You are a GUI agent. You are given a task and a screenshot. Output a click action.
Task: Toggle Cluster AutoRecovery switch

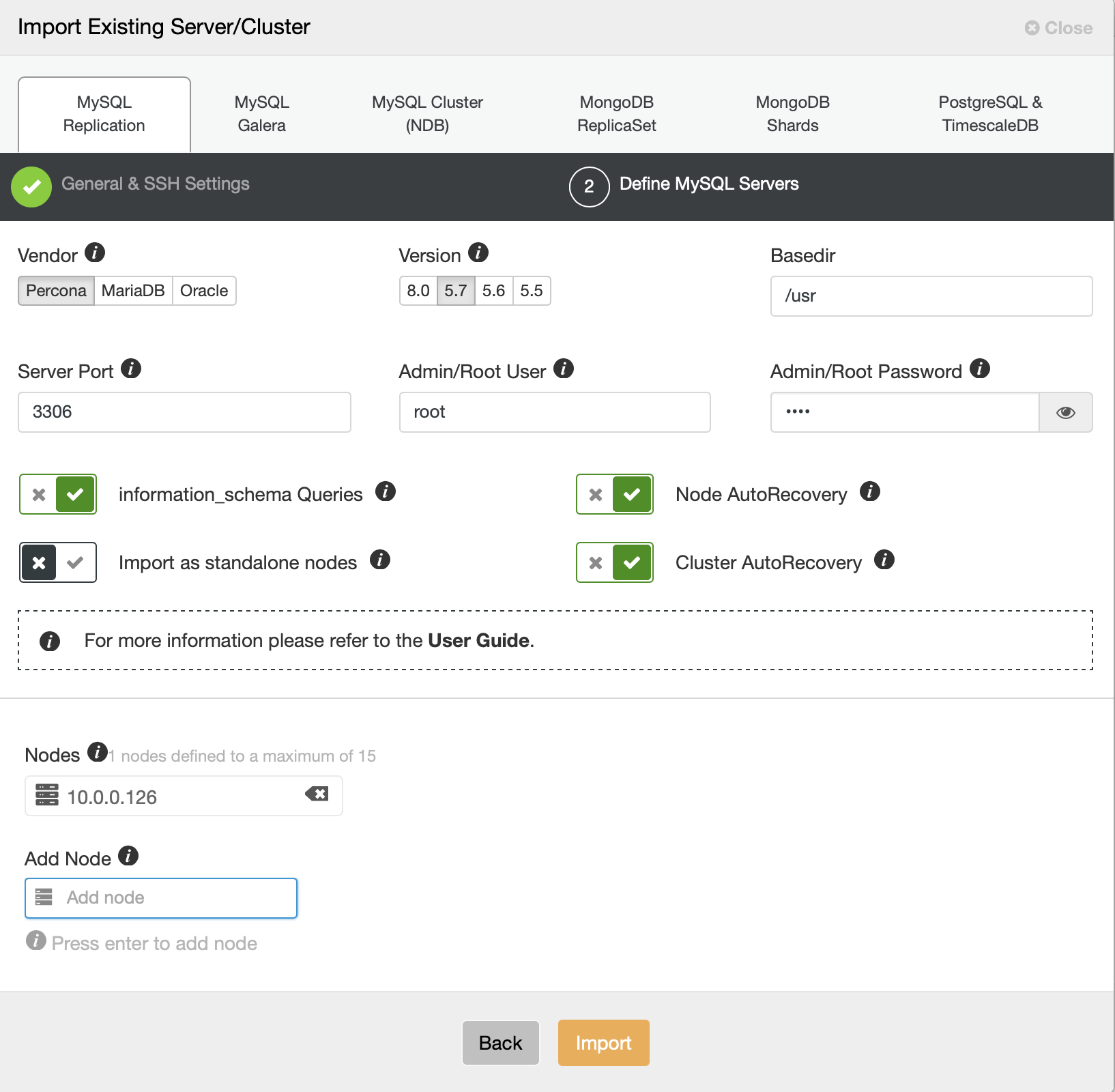coord(615,562)
